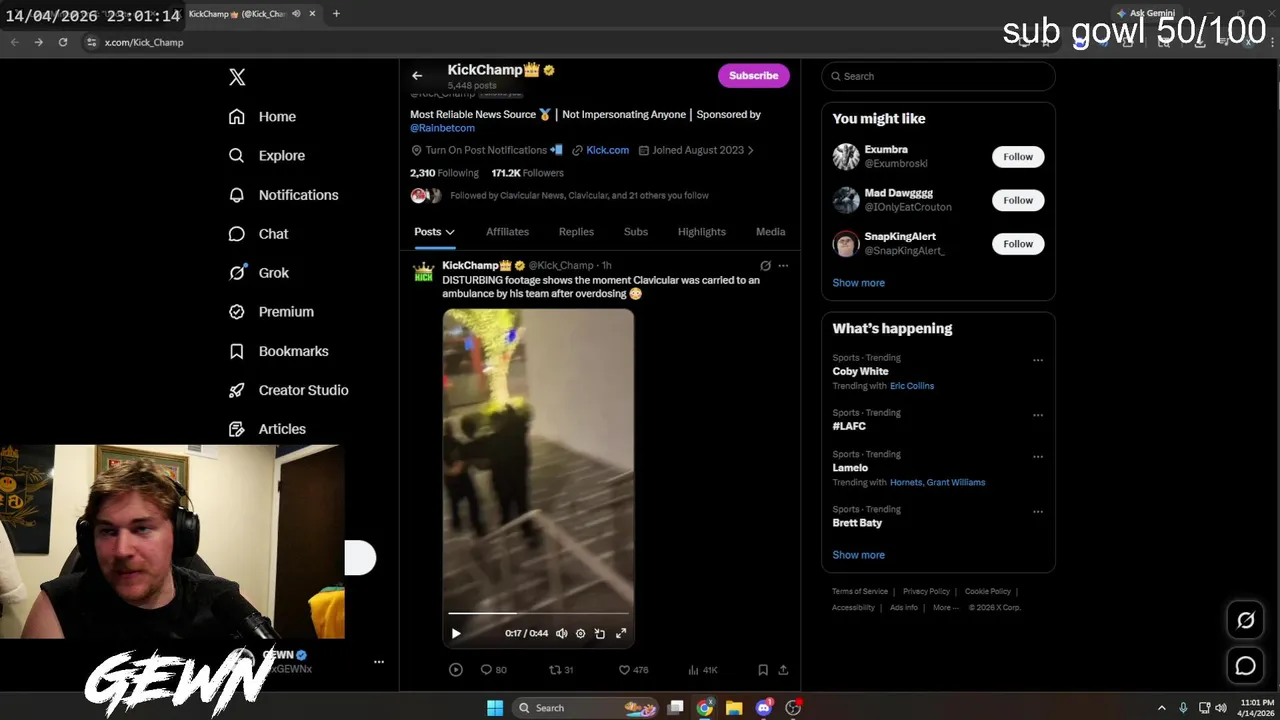Open video settings gear
The height and width of the screenshot is (720, 1280).
(x=580, y=633)
